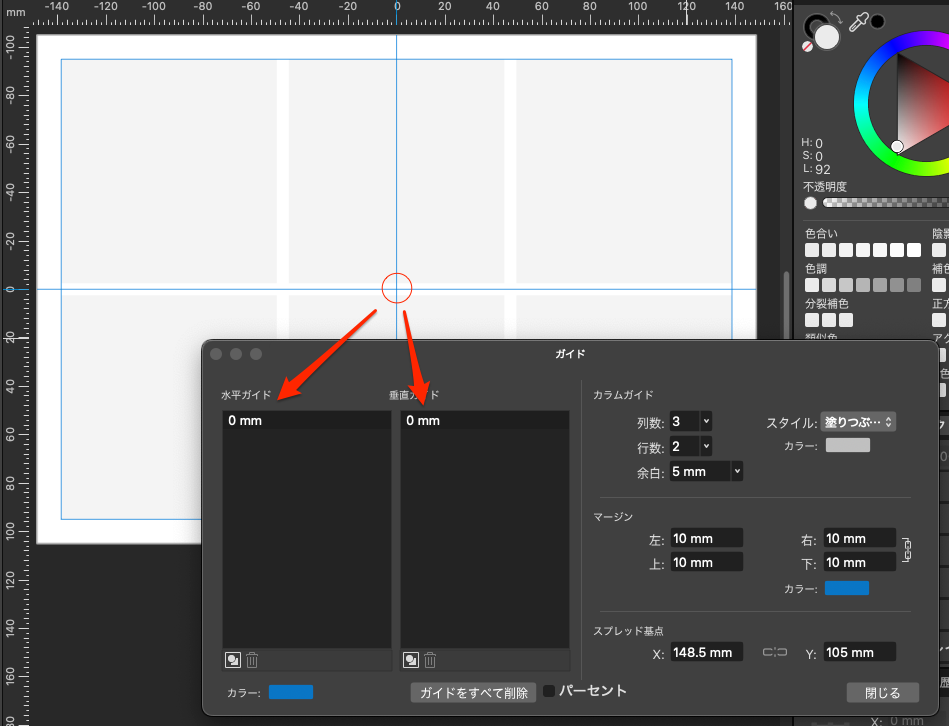Click trash icon under vertical guides list
The height and width of the screenshot is (726, 949).
pos(430,660)
